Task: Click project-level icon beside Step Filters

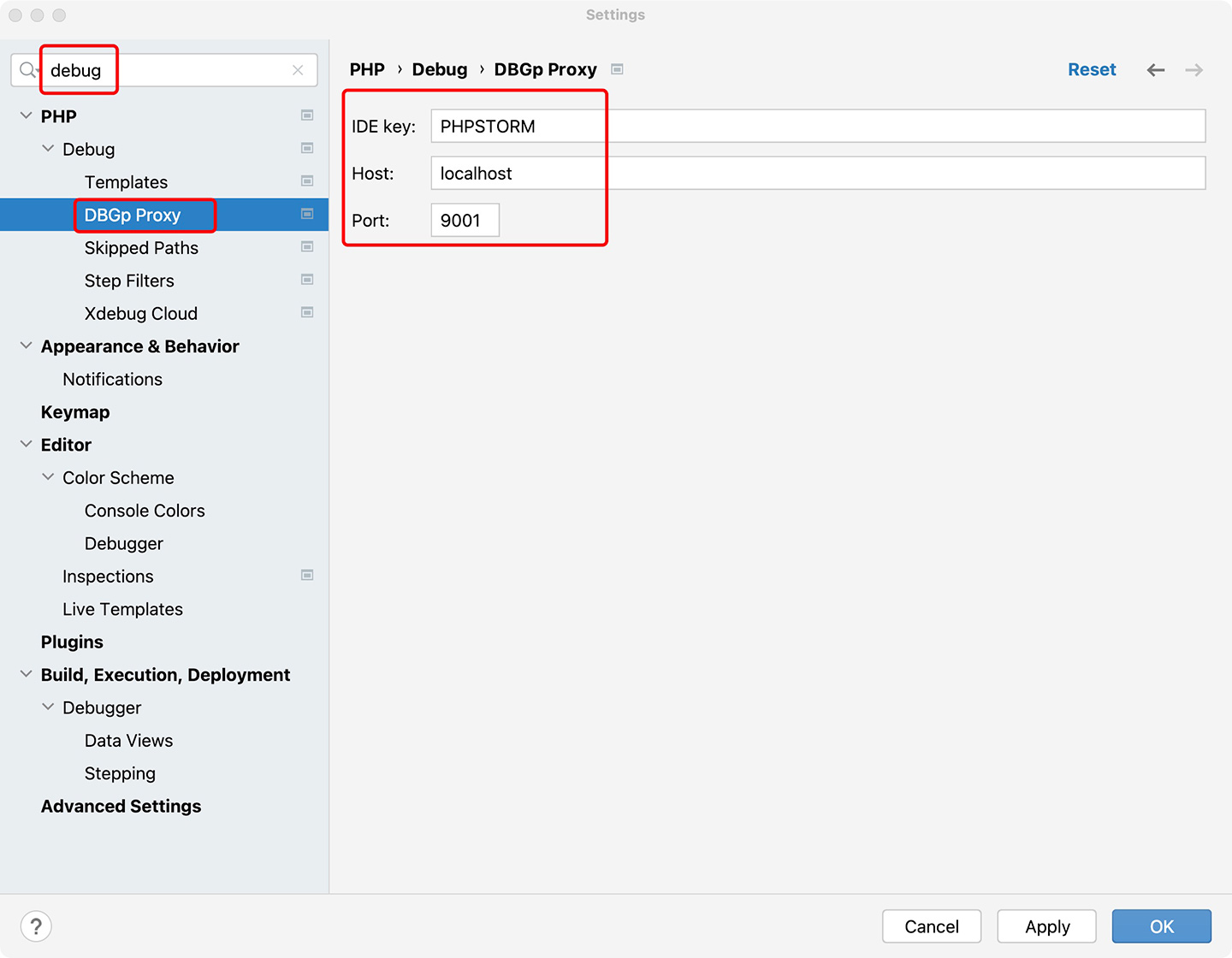Action: pos(307,280)
